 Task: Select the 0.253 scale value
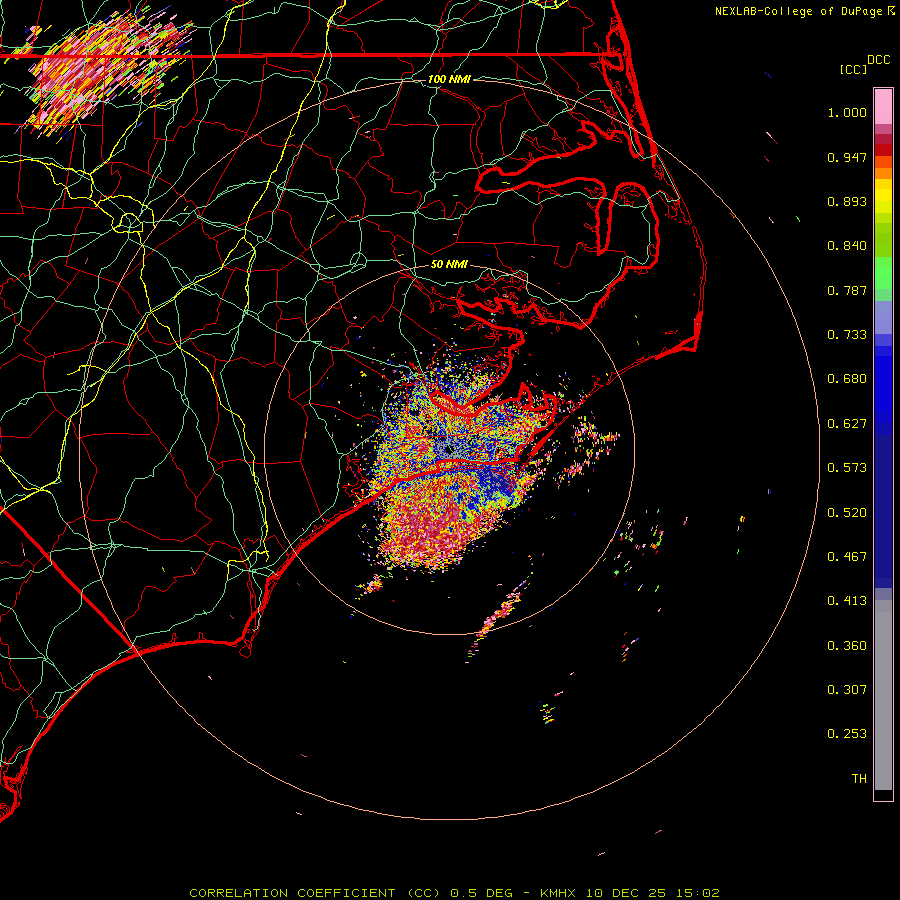847,734
